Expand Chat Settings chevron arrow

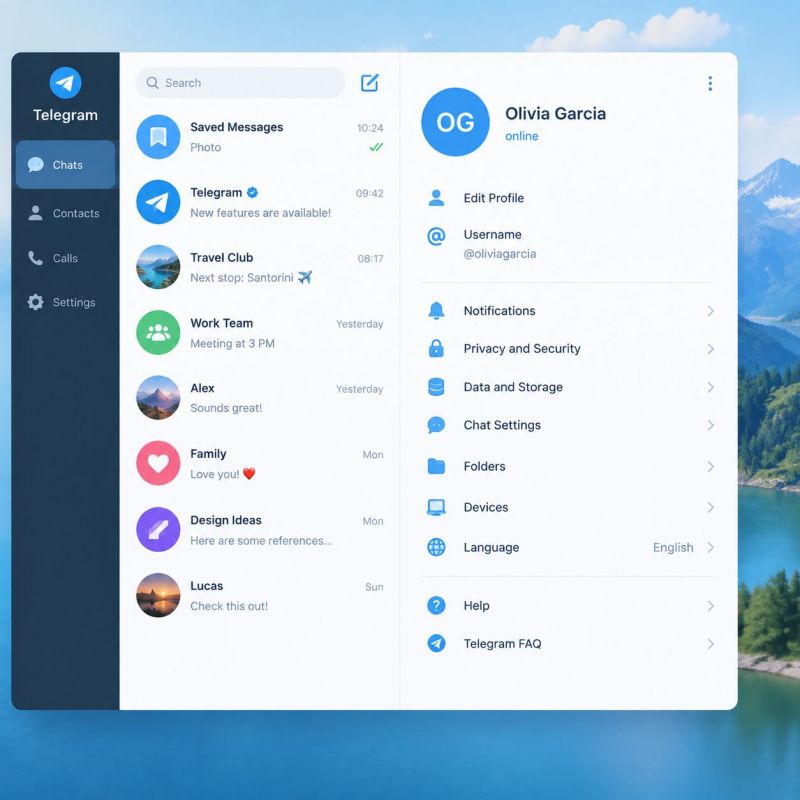(x=710, y=425)
